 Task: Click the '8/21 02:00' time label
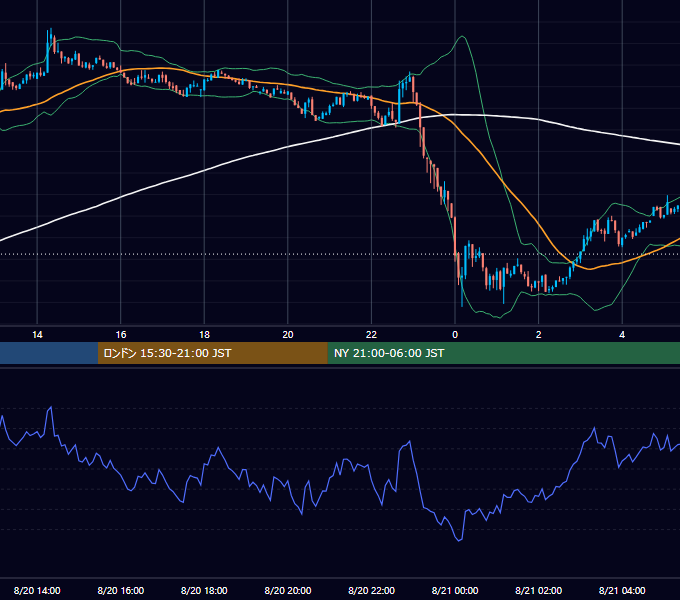(x=539, y=590)
